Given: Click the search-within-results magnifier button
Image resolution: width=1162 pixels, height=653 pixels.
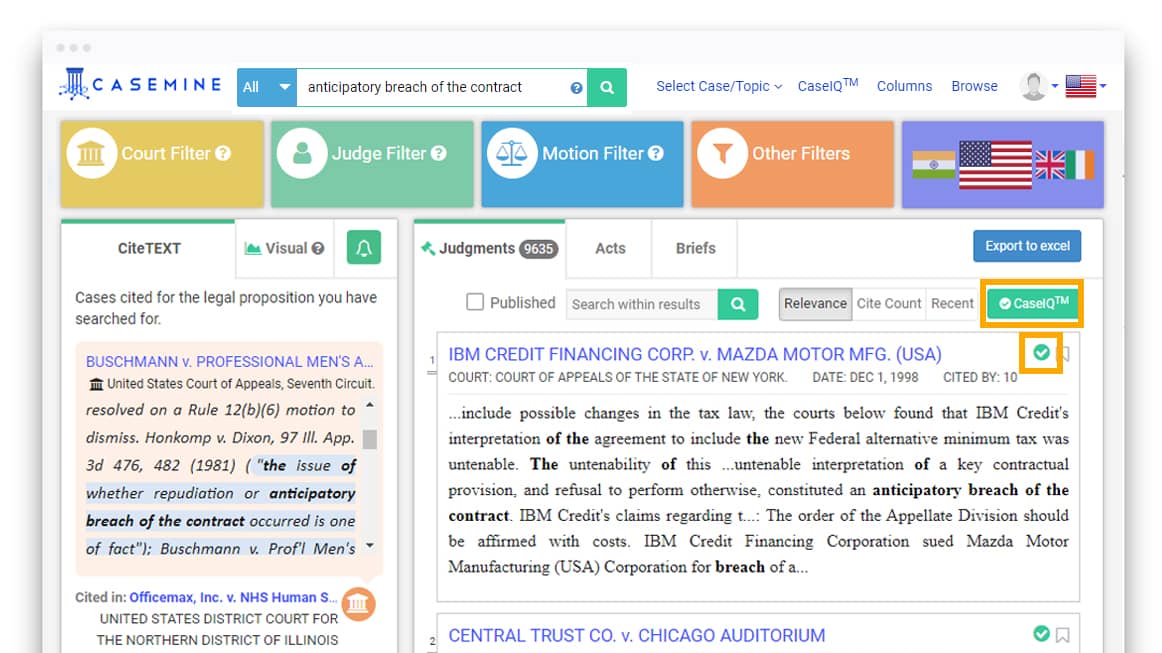Looking at the screenshot, I should click(738, 304).
